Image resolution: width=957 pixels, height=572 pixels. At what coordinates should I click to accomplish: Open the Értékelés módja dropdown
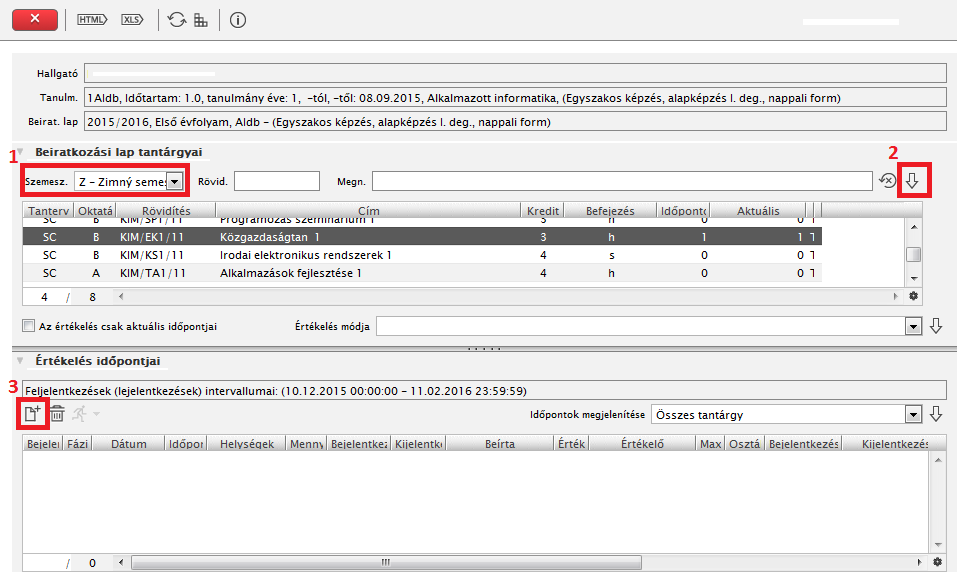tap(912, 326)
